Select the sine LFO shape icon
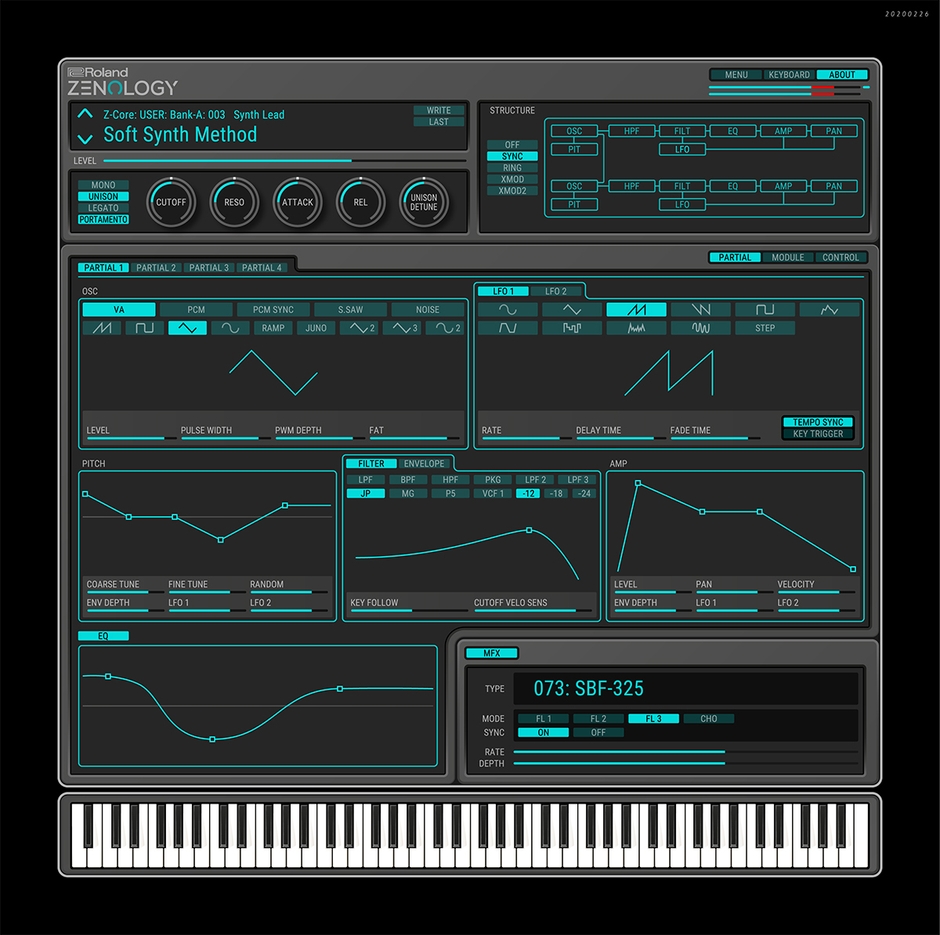Image resolution: width=940 pixels, height=935 pixels. 507,309
